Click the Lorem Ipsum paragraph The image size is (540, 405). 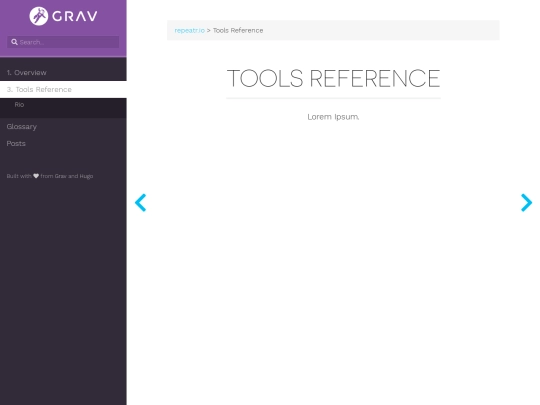point(333,117)
